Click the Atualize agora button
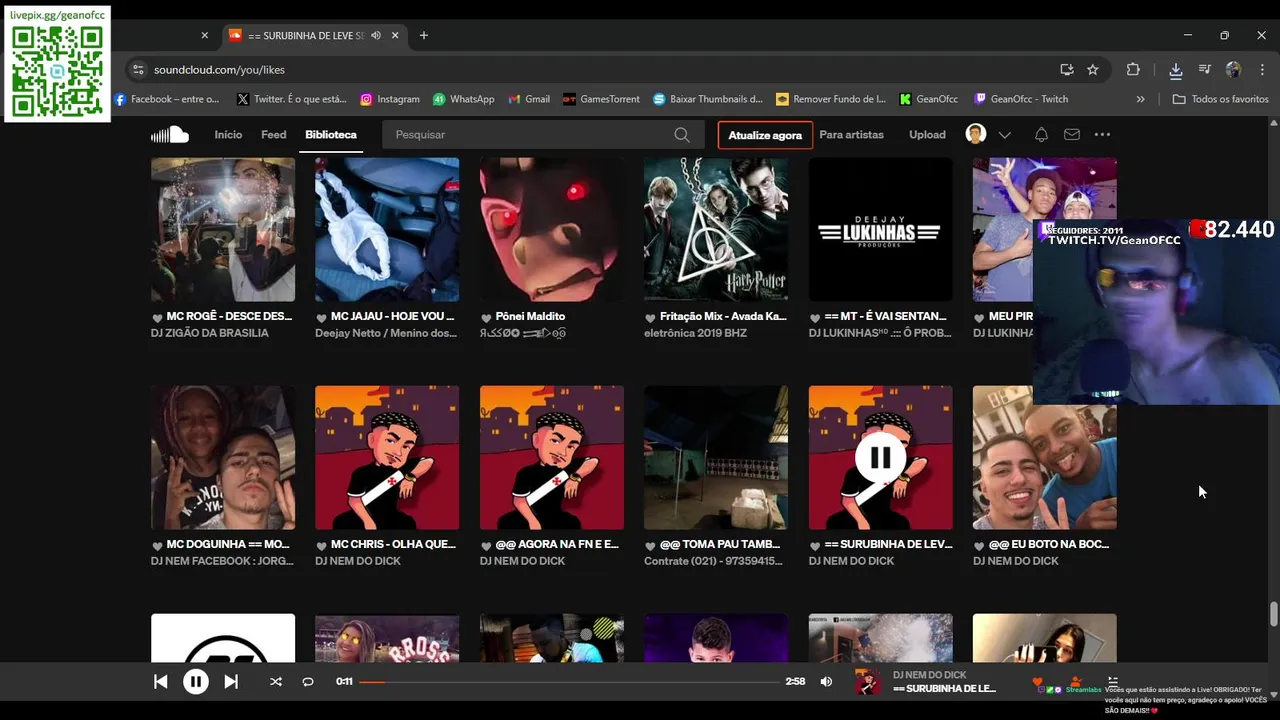The image size is (1280, 720). point(765,135)
